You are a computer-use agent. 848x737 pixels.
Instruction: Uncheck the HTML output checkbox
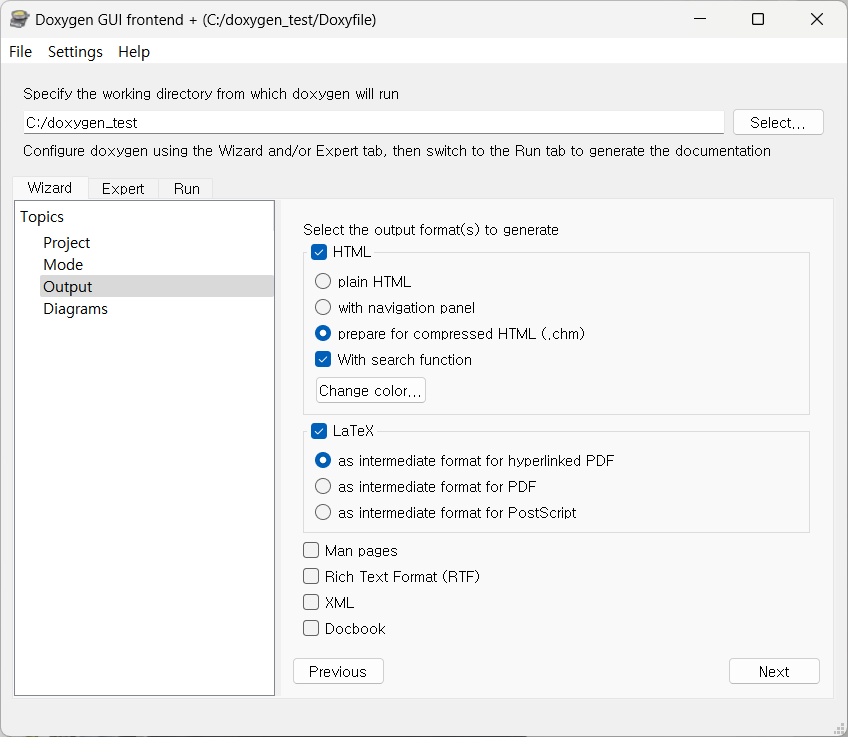[319, 252]
